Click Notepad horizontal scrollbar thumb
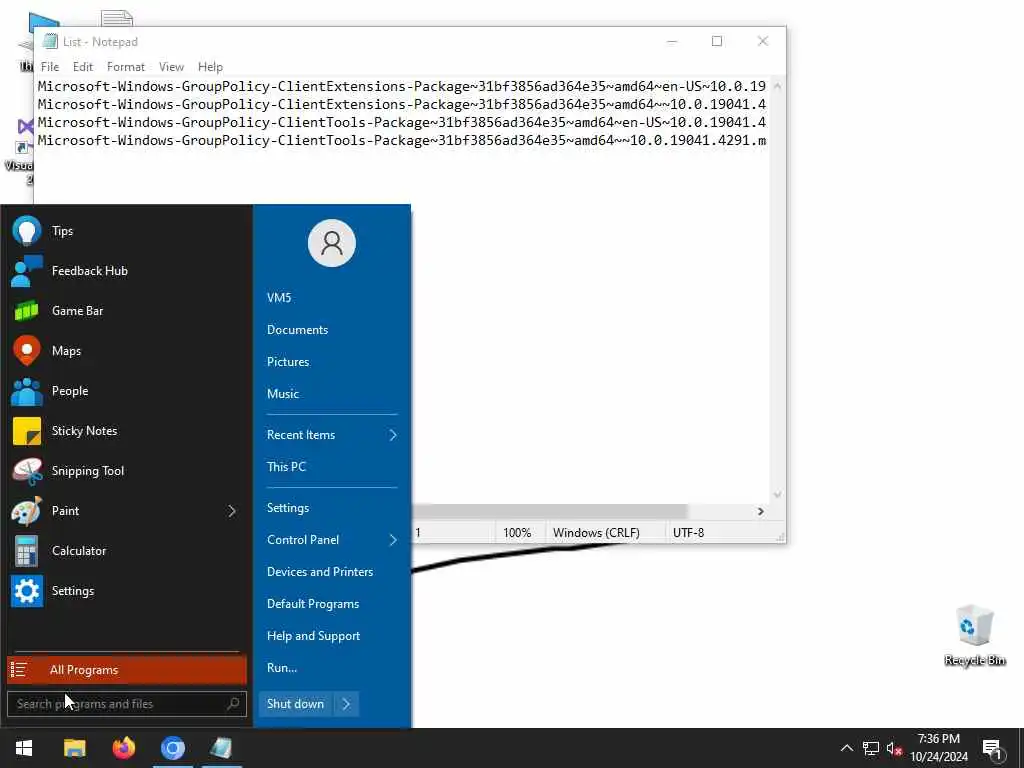The image size is (1024, 768). [549, 511]
